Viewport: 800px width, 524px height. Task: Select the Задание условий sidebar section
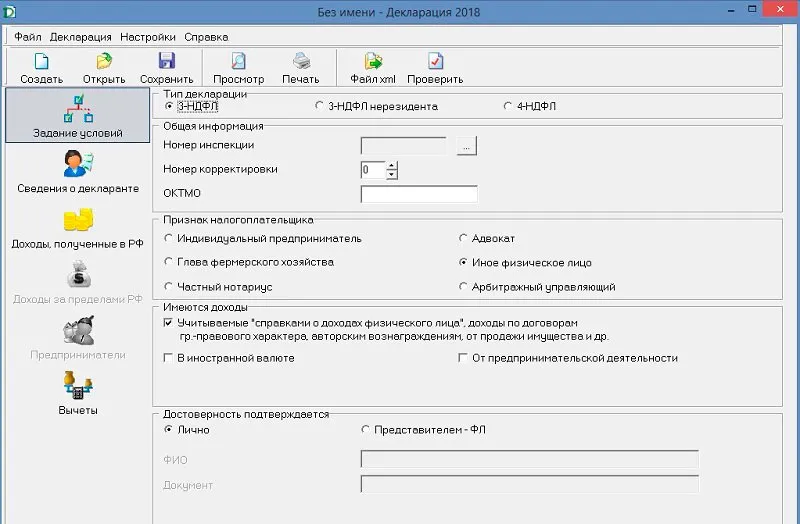78,115
